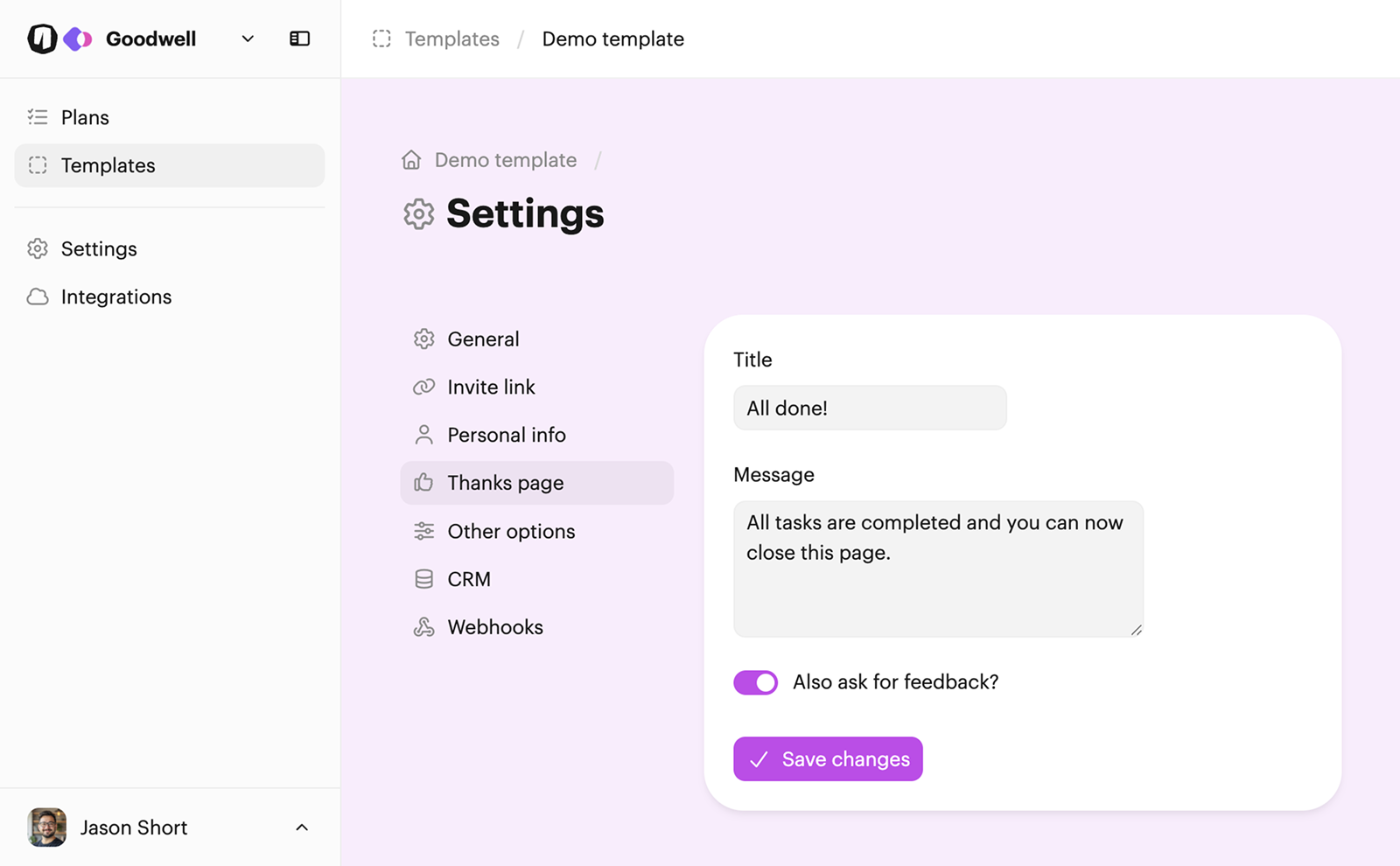Screen dimensions: 1400x866
Task: Click the Demo template breadcrumb link
Action: pos(506,160)
